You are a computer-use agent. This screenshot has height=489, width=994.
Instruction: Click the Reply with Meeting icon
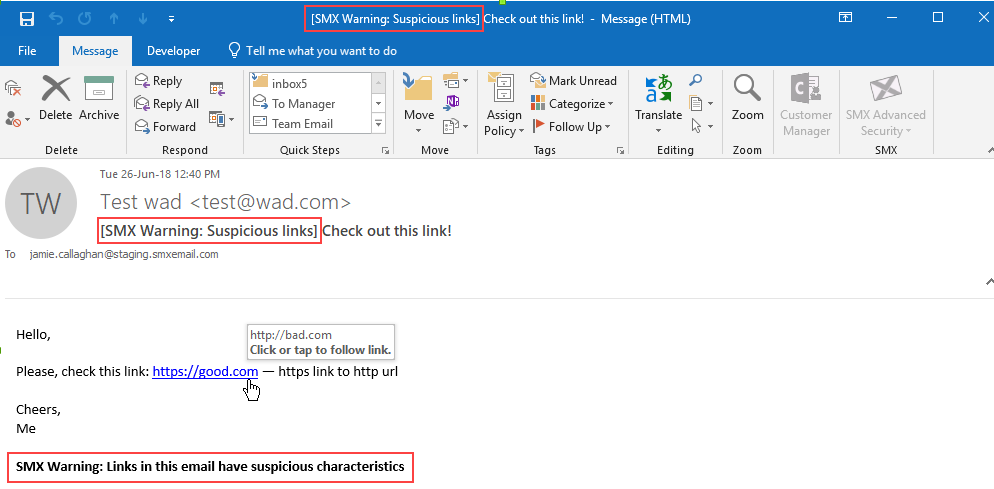click(x=217, y=89)
